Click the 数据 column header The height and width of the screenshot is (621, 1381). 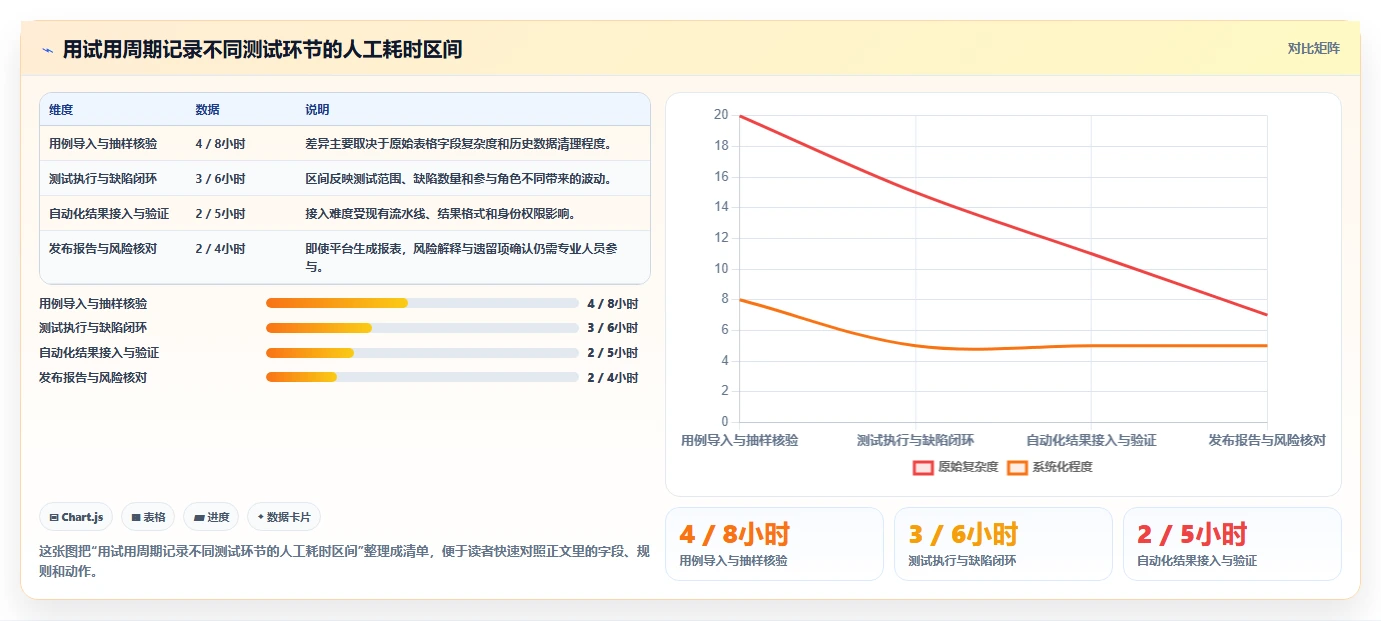(208, 110)
